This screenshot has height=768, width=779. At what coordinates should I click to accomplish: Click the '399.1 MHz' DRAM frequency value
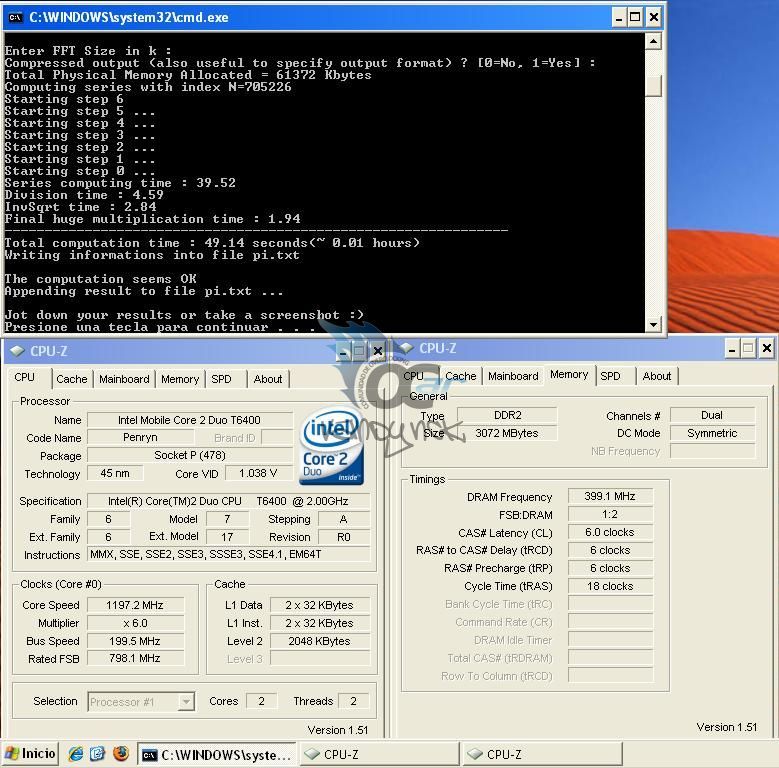click(611, 496)
